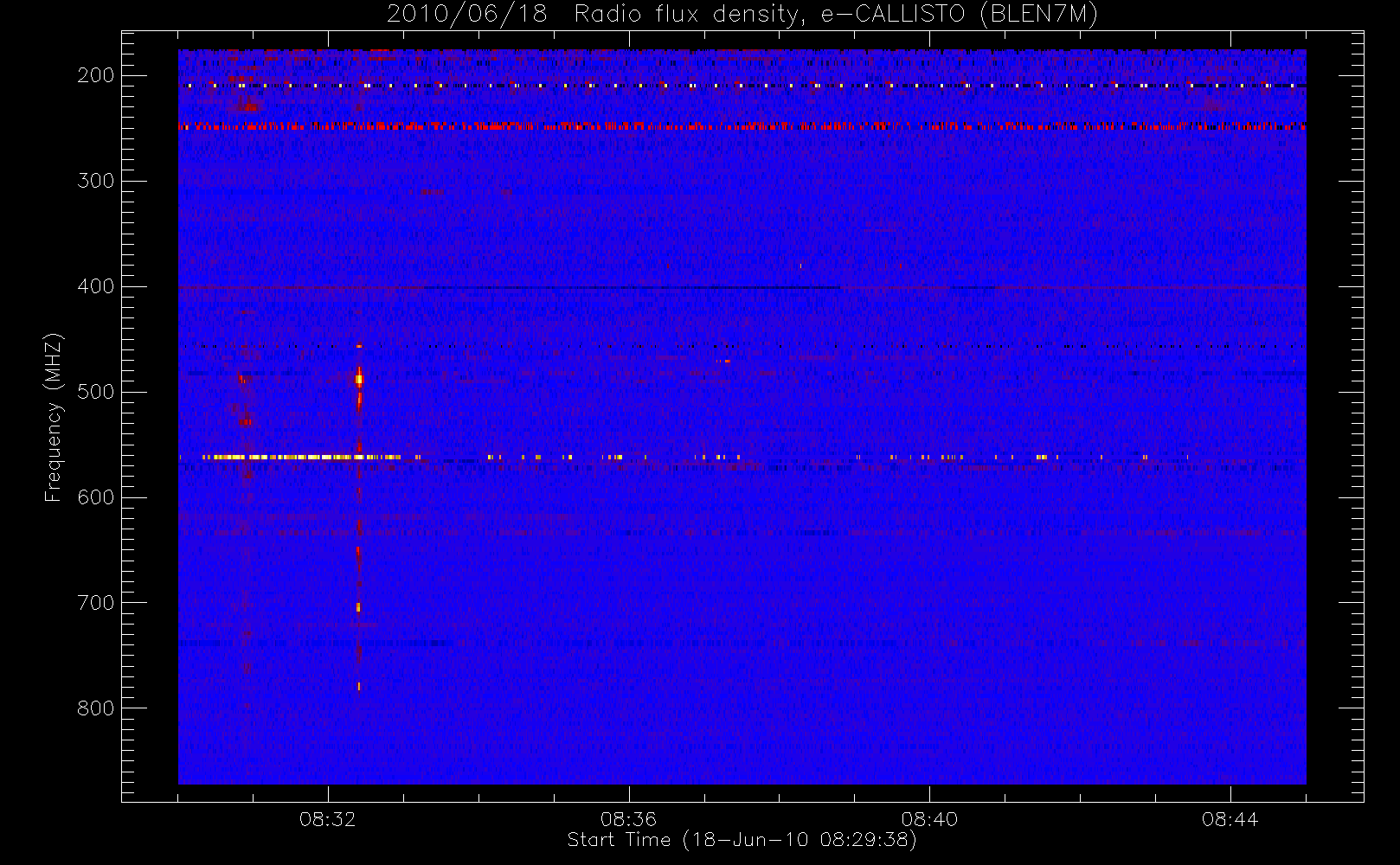The height and width of the screenshot is (865, 1400).
Task: Click the 08:44 time tick label
Action: (1230, 819)
